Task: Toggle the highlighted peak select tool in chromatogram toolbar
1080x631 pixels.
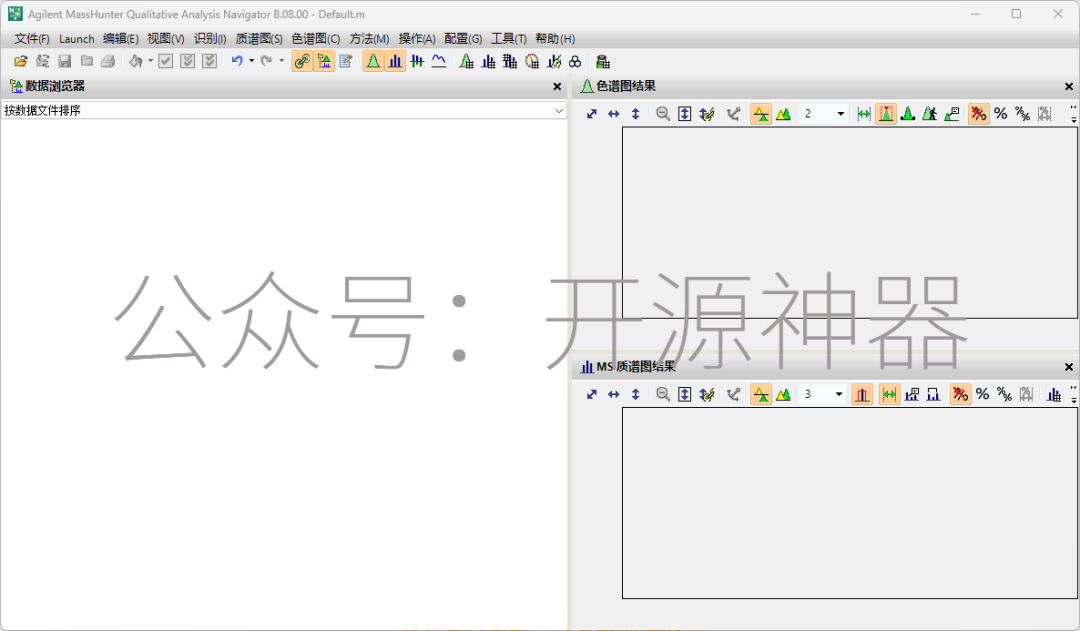Action: click(x=886, y=114)
